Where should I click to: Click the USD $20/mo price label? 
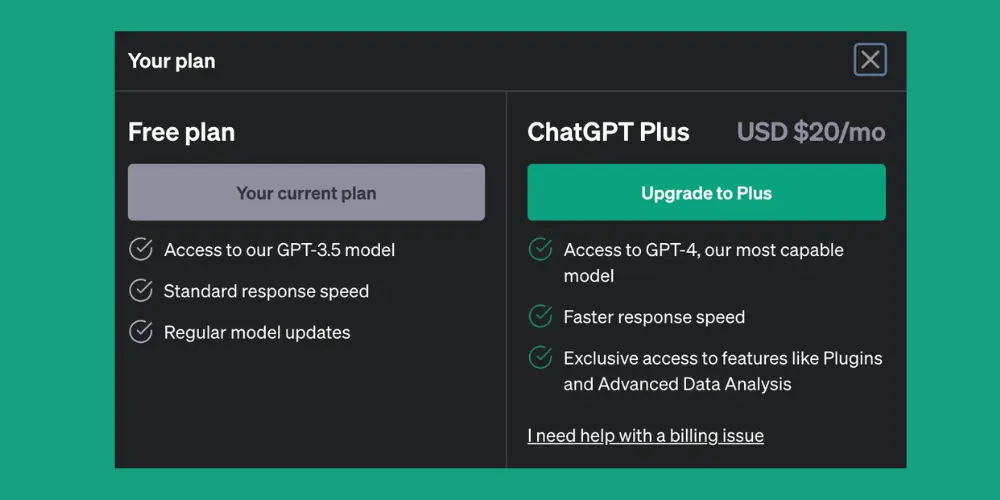[811, 132]
